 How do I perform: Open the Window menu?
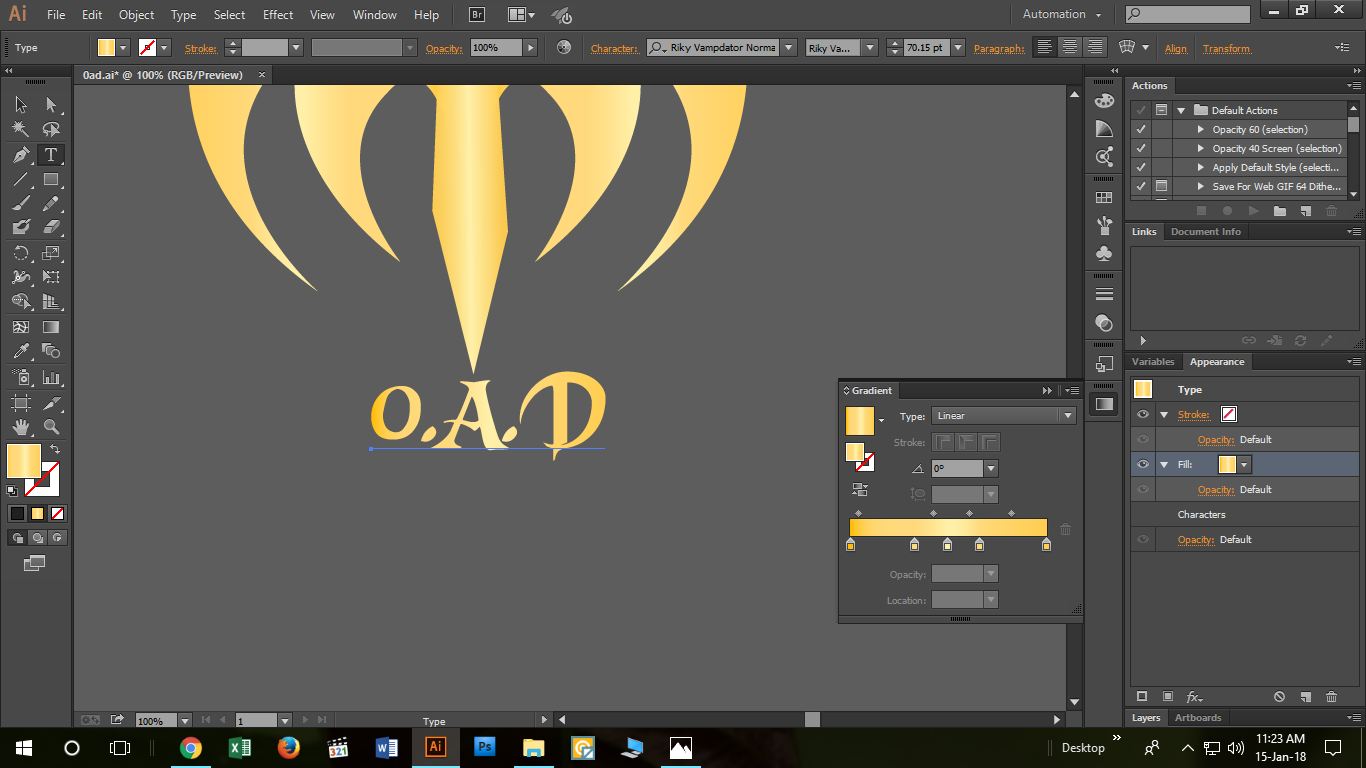(375, 15)
